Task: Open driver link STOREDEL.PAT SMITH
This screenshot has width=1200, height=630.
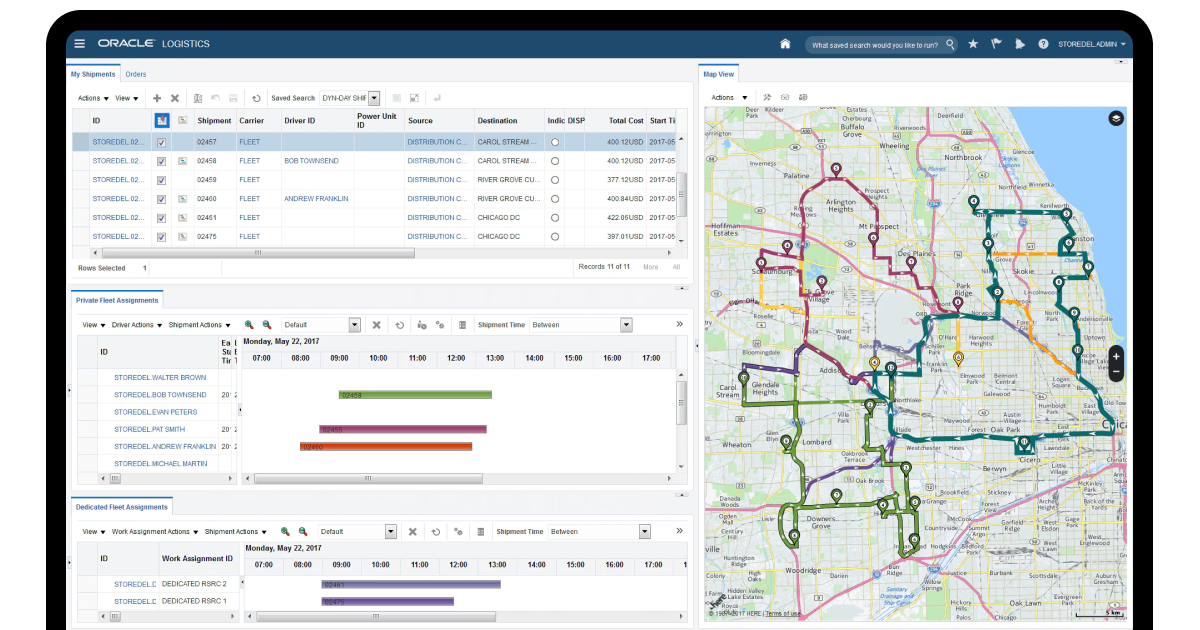Action: pos(149,429)
